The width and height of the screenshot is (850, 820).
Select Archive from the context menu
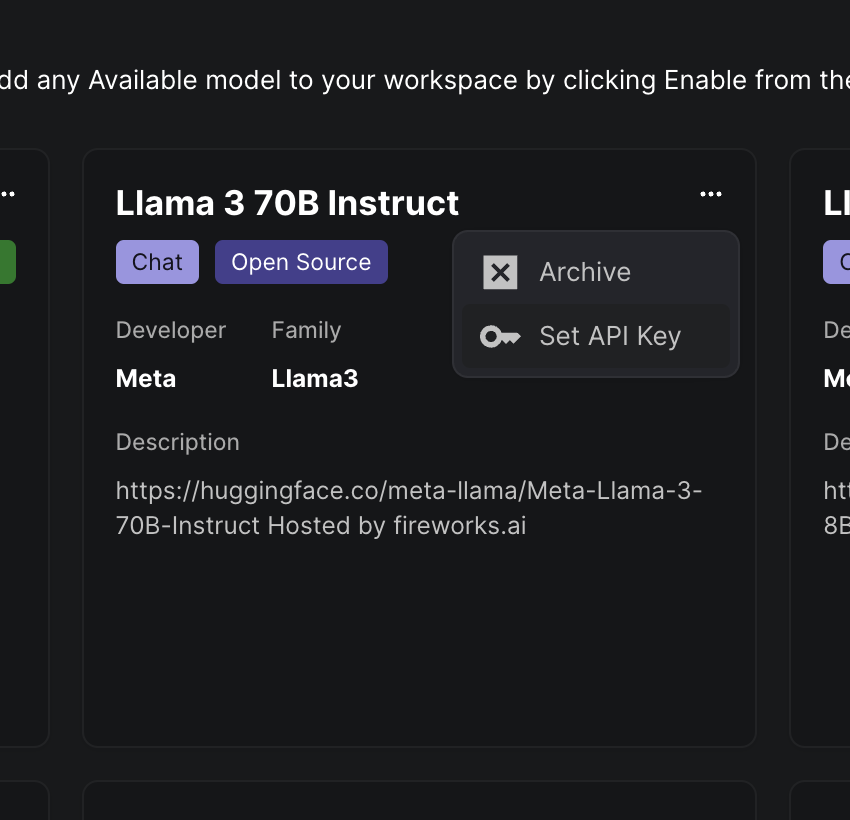pos(585,272)
